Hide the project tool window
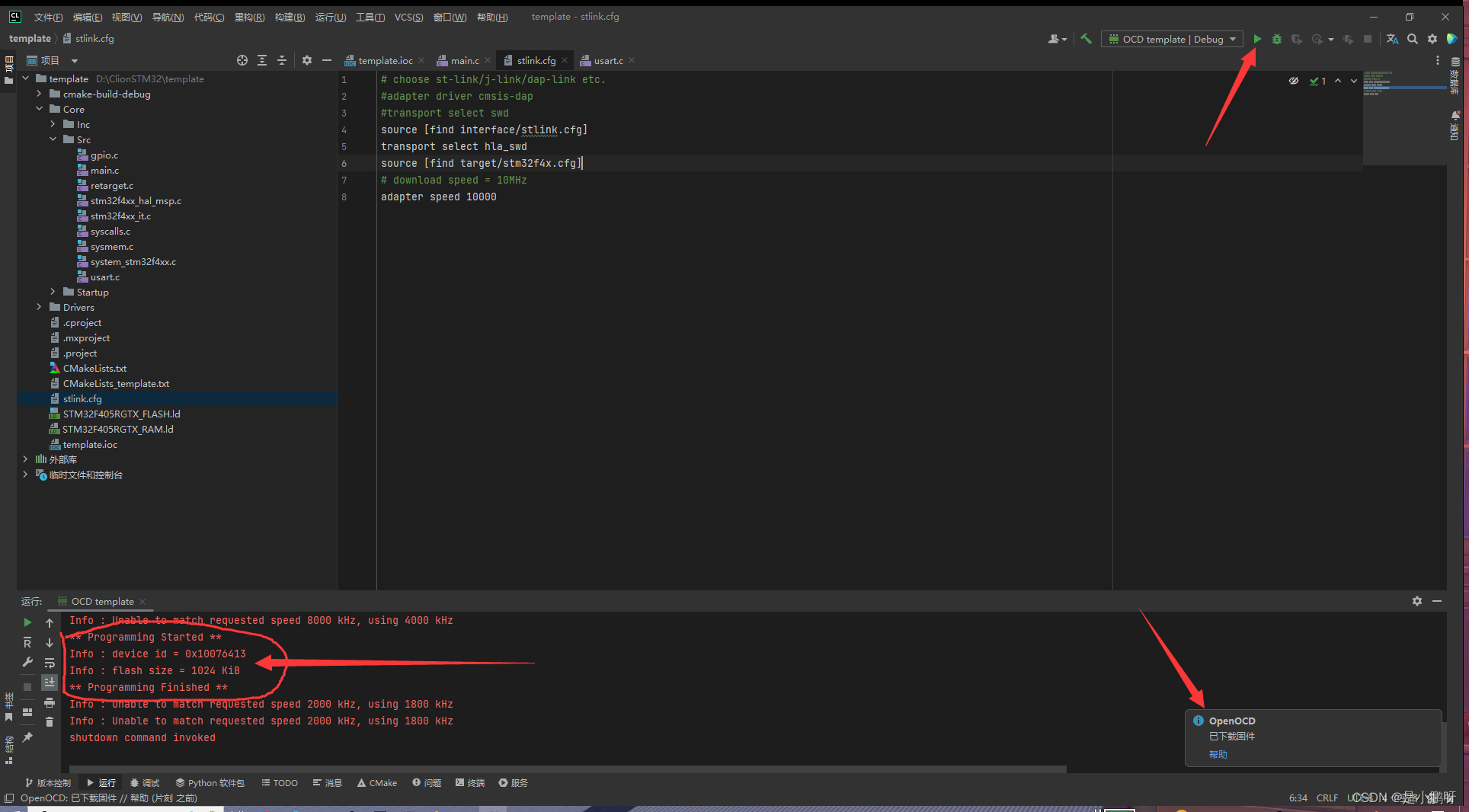1469x812 pixels. [327, 60]
